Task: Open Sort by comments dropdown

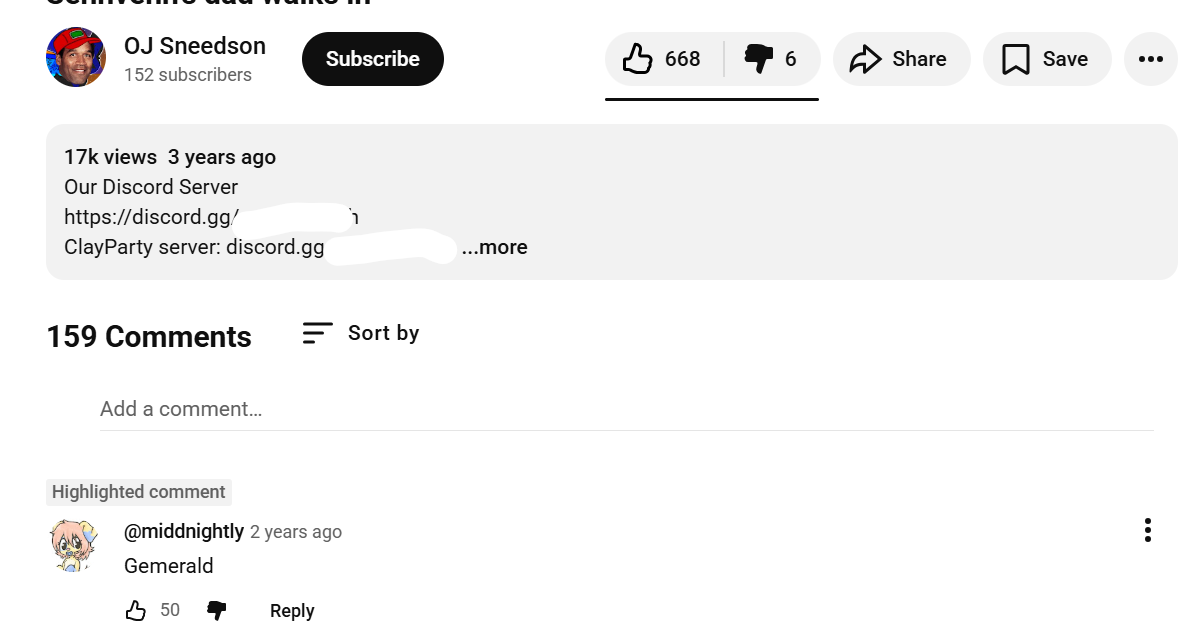Action: pyautogui.click(x=361, y=333)
